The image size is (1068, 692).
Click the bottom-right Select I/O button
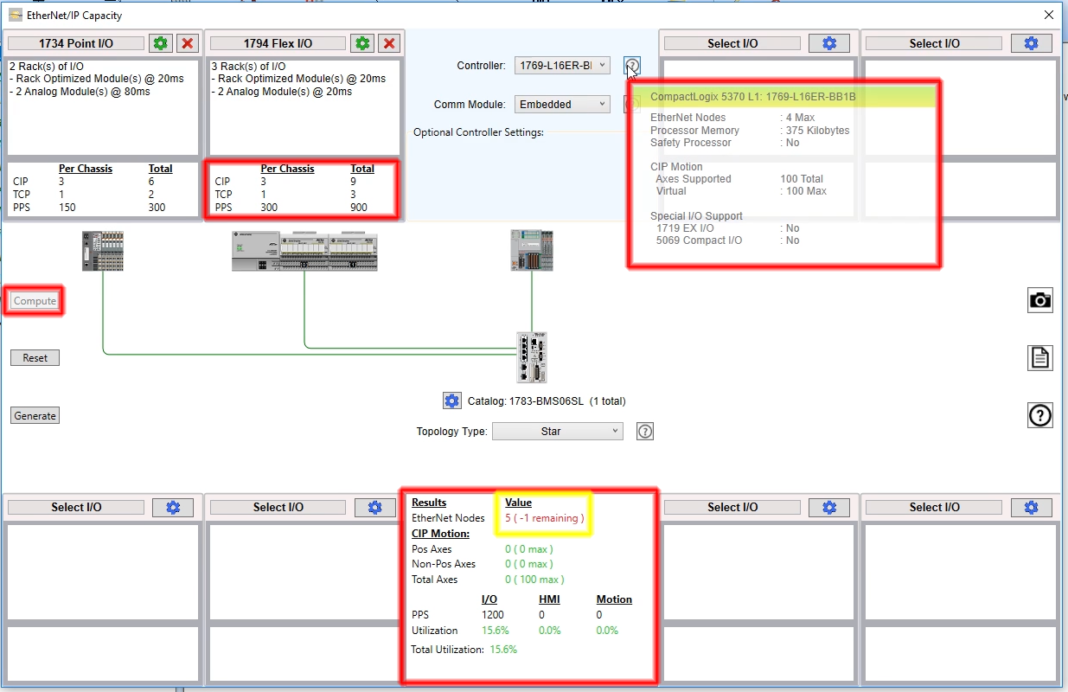point(935,507)
